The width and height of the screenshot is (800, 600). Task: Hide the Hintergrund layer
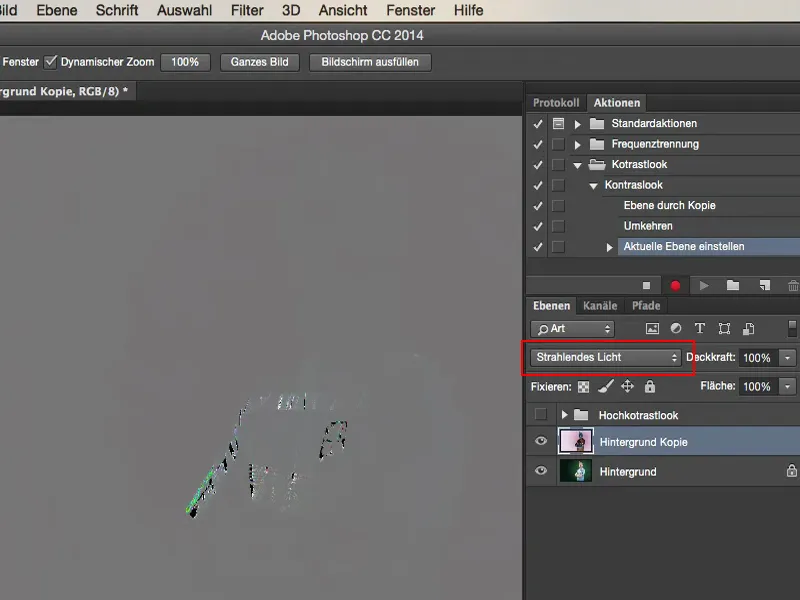pyautogui.click(x=541, y=470)
